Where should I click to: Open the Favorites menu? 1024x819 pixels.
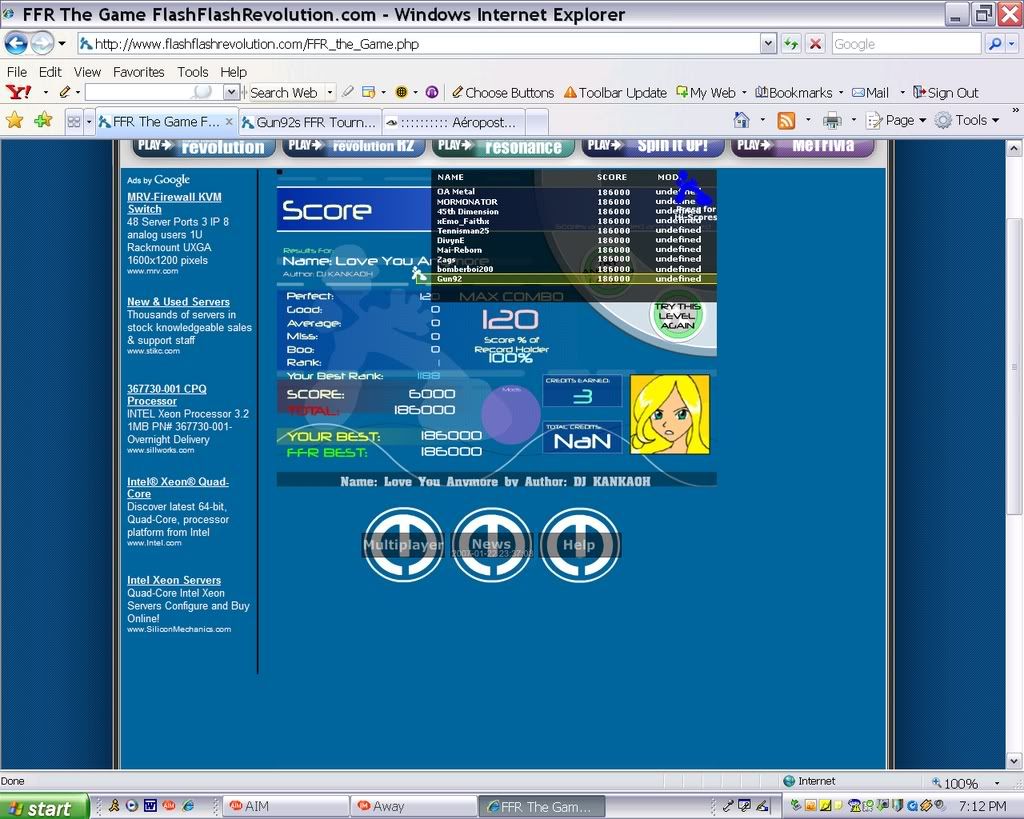138,72
